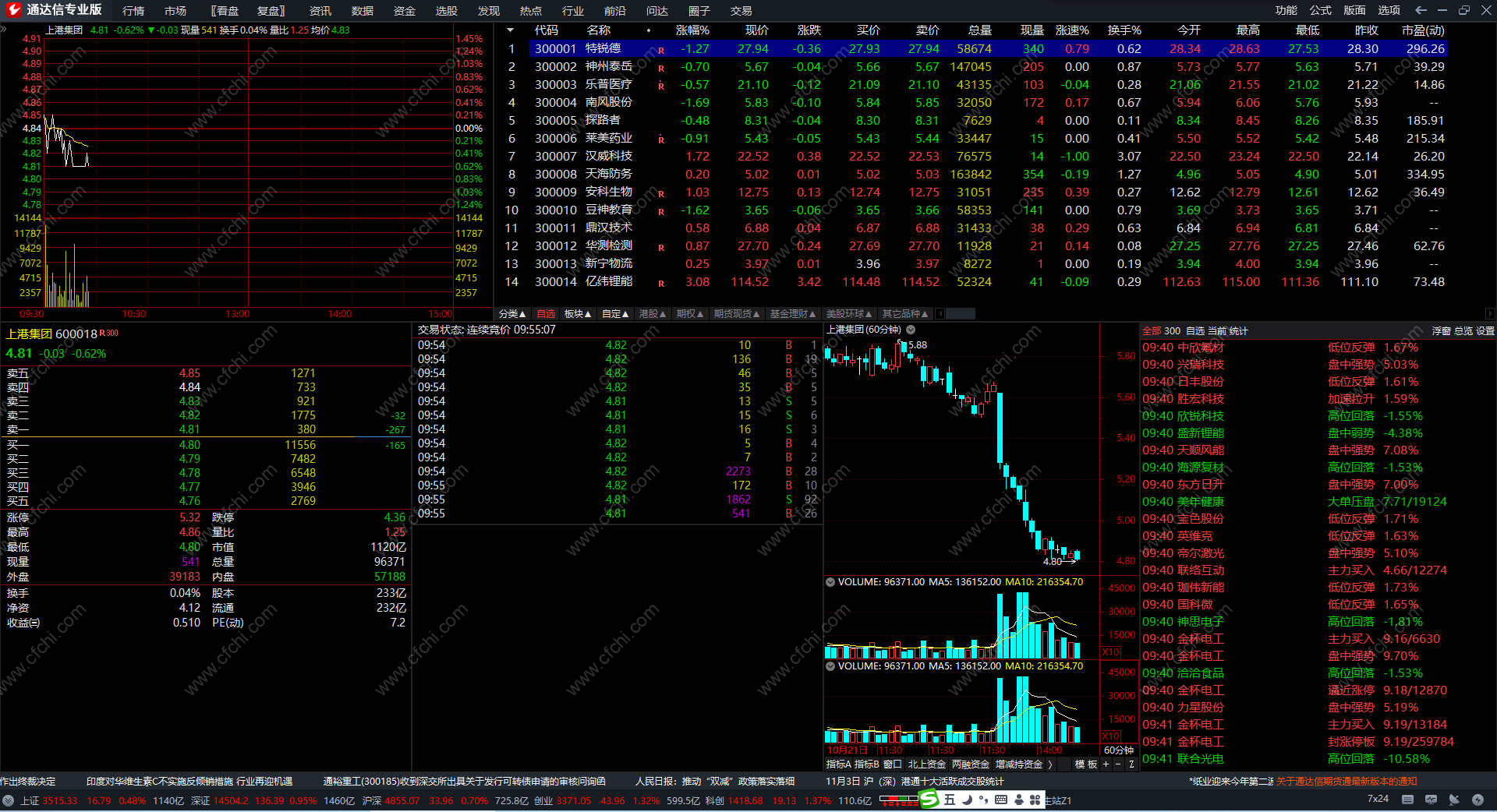Expand the 板块 sector dropdown
The width and height of the screenshot is (1497, 812).
pyautogui.click(x=578, y=314)
